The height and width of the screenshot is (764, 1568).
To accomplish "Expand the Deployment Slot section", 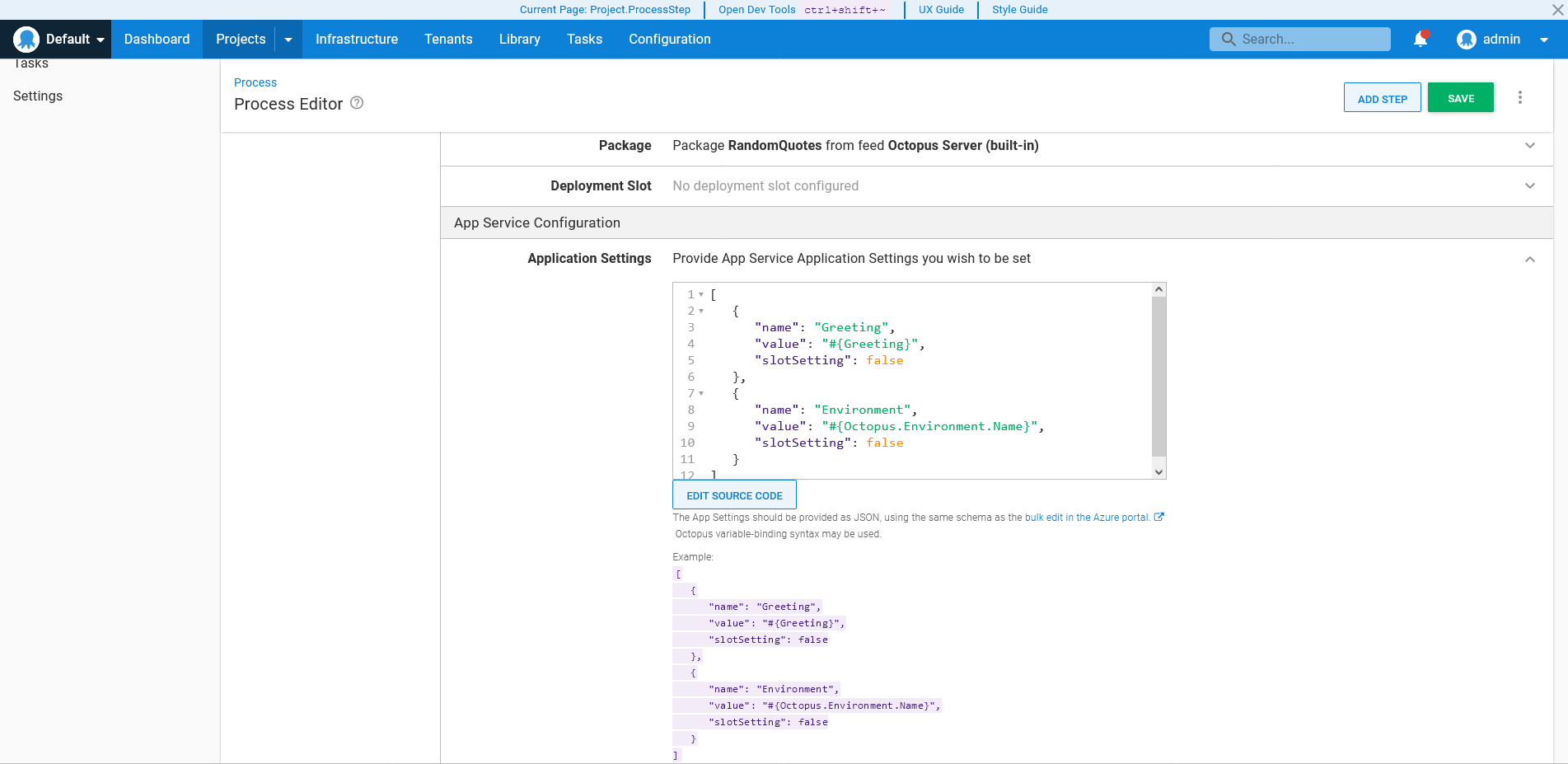I will (1530, 185).
